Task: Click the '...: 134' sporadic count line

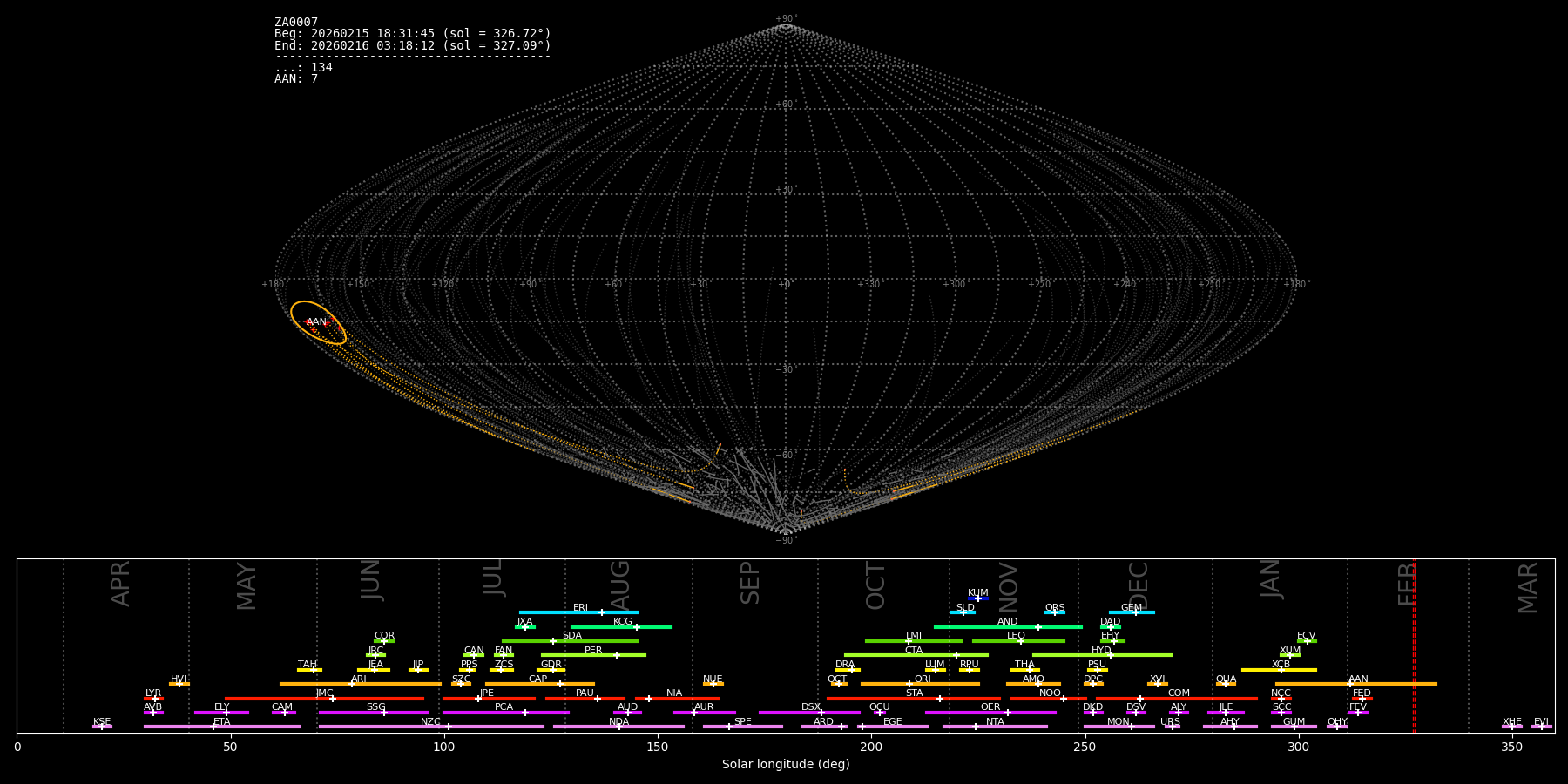Action: (303, 68)
